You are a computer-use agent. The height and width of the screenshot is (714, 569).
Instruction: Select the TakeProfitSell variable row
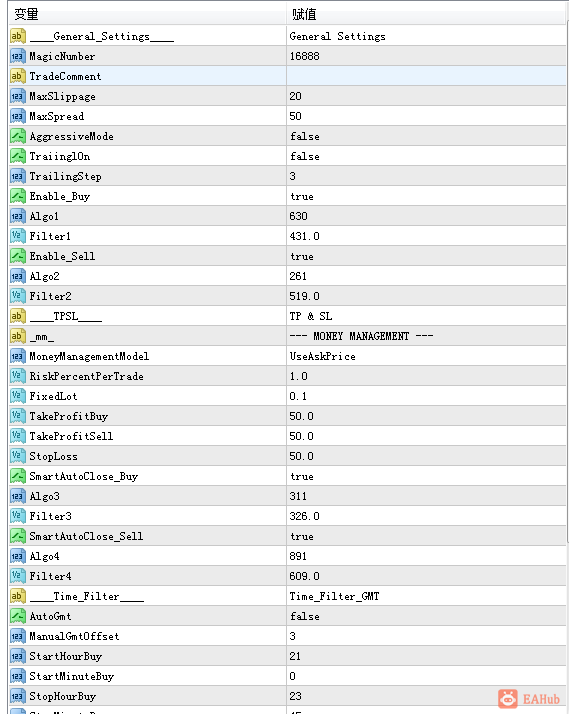coord(287,436)
